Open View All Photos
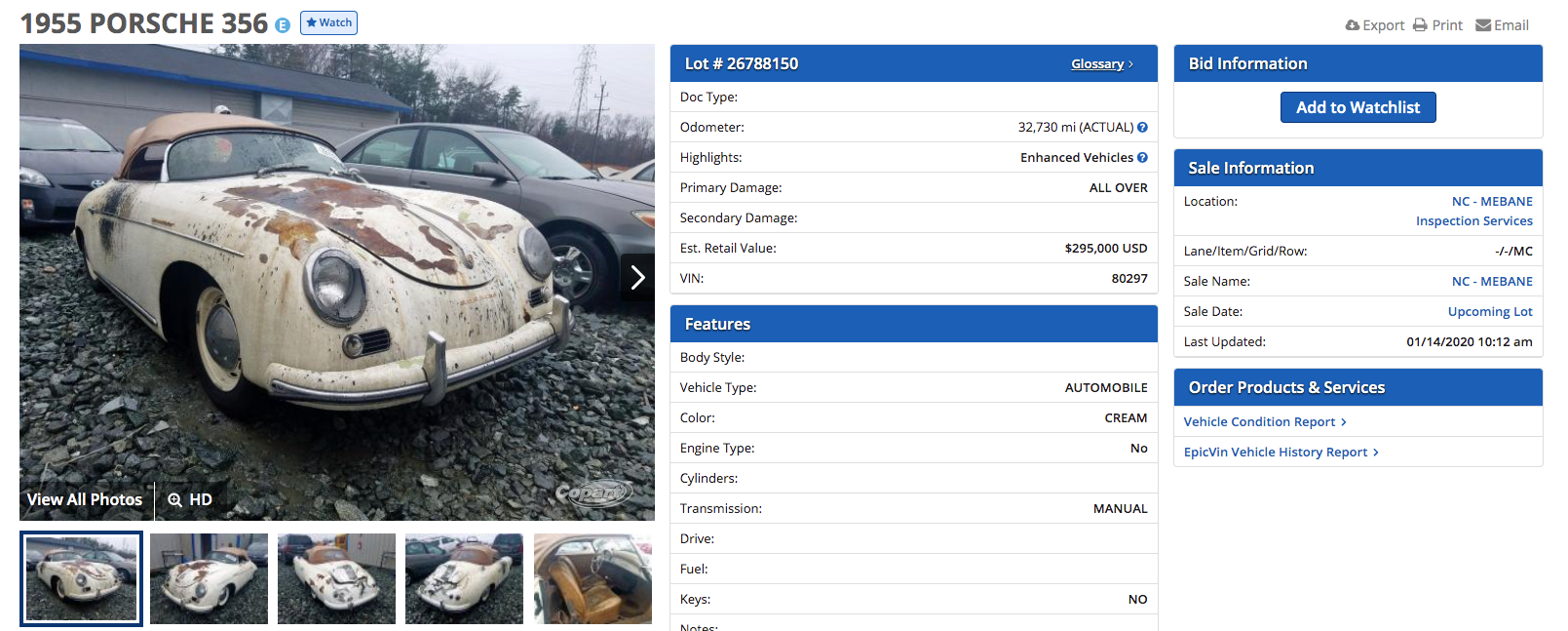This screenshot has height=631, width=1568. [x=85, y=499]
